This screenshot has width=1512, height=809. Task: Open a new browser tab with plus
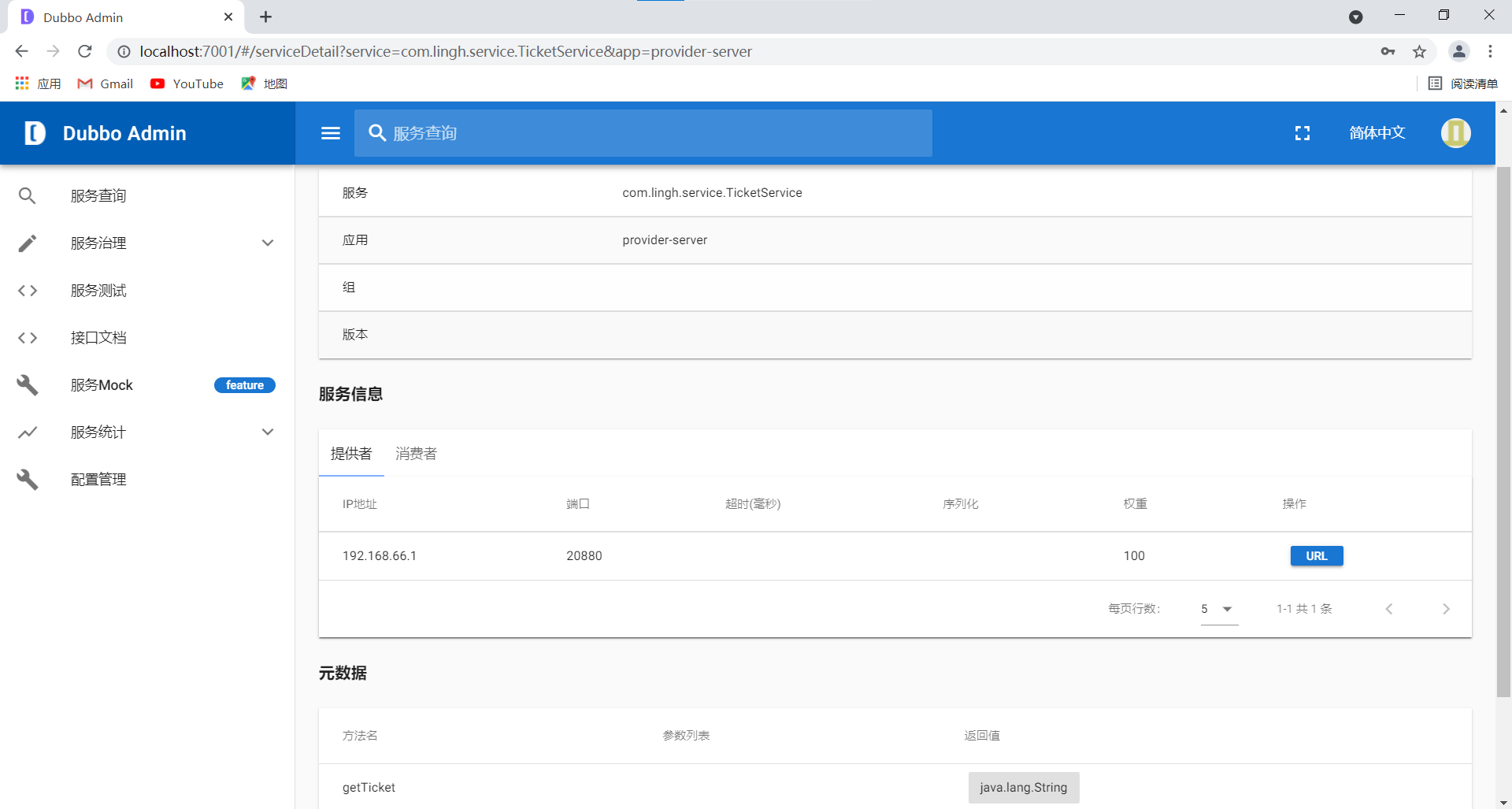(266, 17)
